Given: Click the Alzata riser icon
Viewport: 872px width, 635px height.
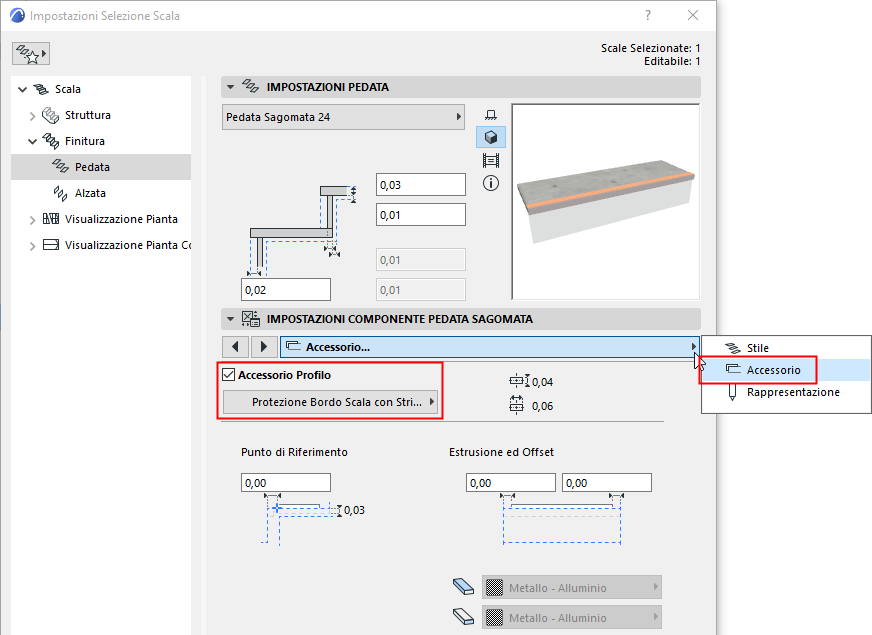Looking at the screenshot, I should tap(60, 194).
